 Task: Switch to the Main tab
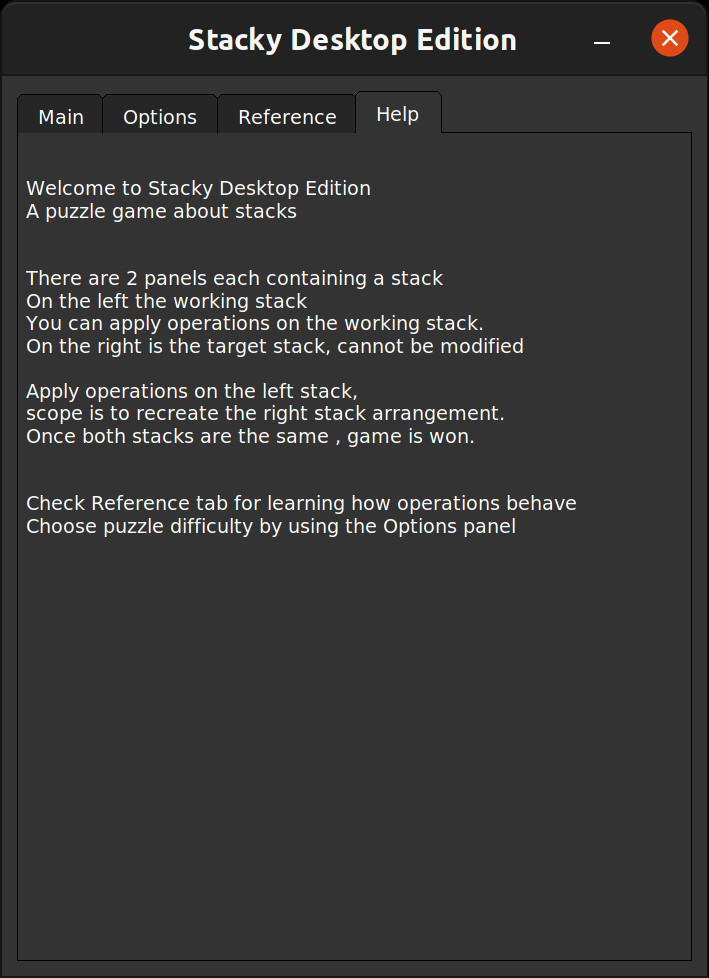tap(60, 116)
